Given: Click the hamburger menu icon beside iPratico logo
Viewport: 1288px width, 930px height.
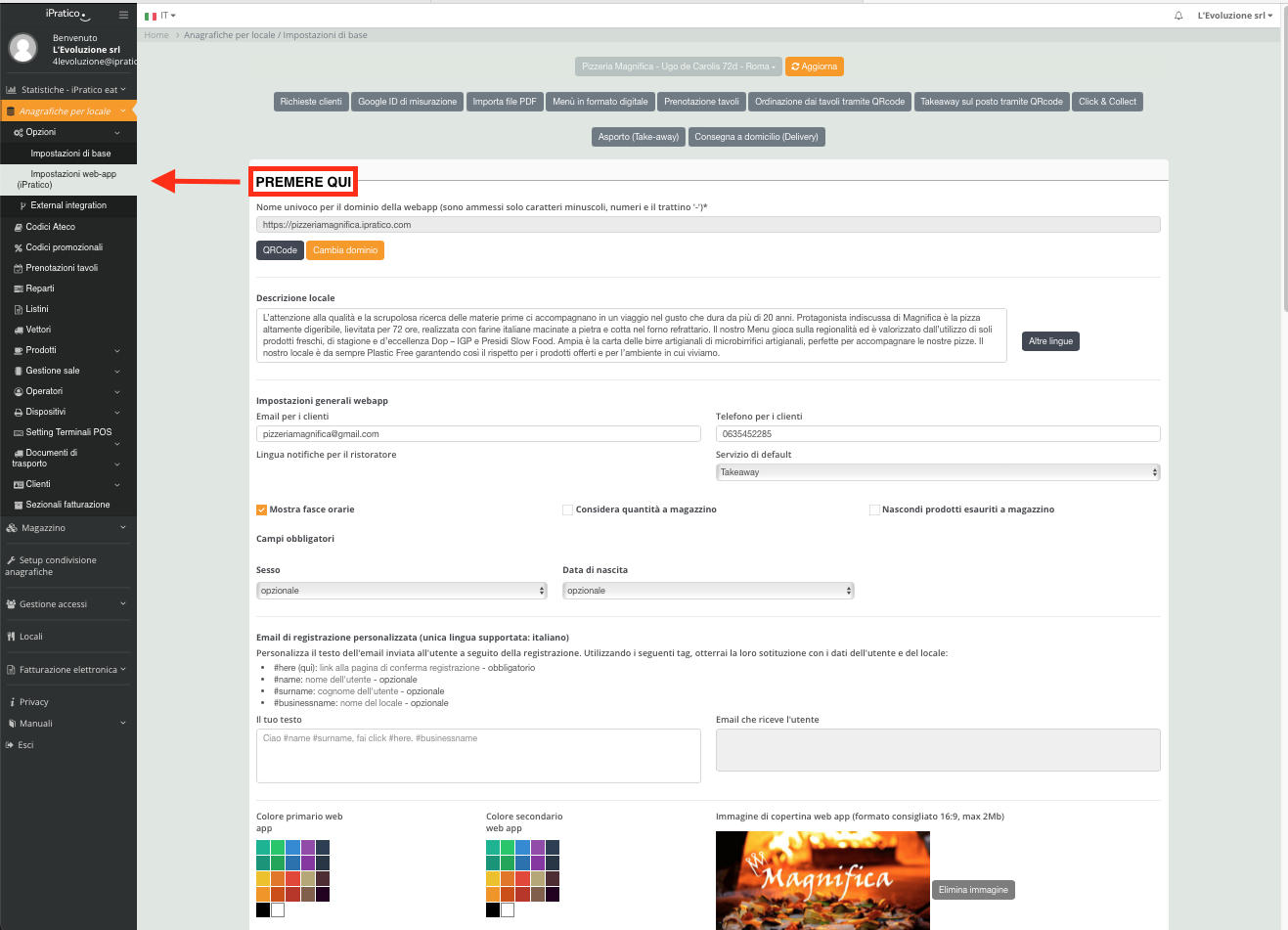Looking at the screenshot, I should pos(123,15).
